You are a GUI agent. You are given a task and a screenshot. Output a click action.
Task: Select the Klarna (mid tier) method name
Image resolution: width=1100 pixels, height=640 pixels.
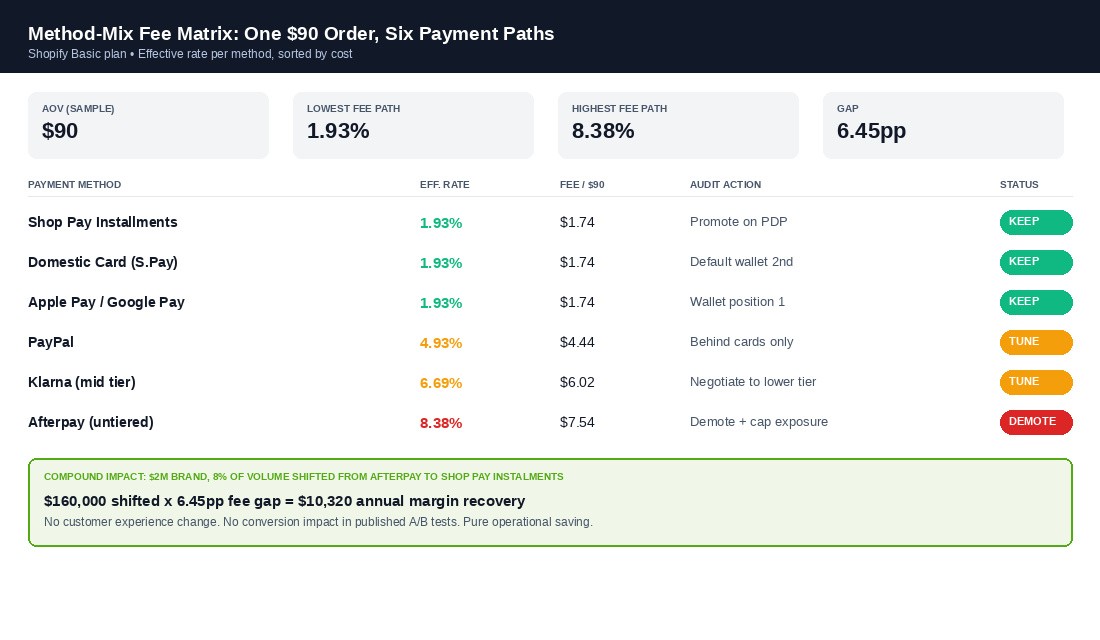pos(81,382)
